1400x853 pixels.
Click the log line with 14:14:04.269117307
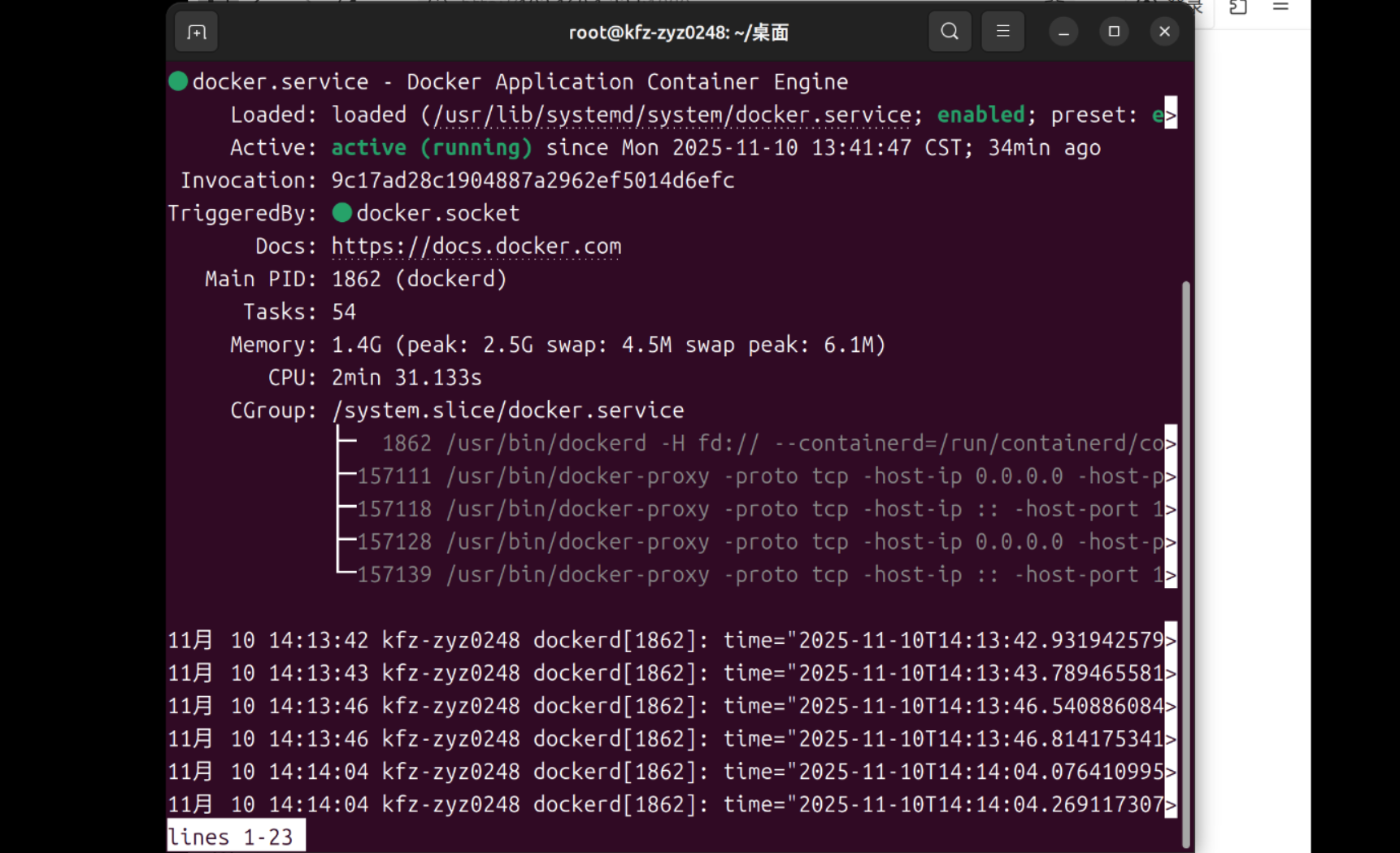coord(672,805)
